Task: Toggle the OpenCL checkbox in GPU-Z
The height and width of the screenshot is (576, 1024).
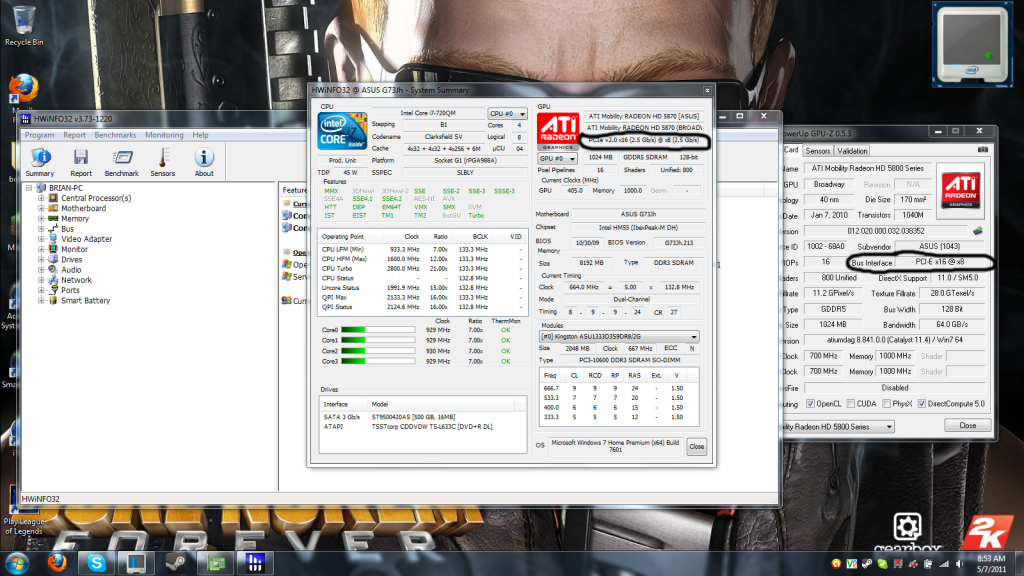Action: [810, 404]
